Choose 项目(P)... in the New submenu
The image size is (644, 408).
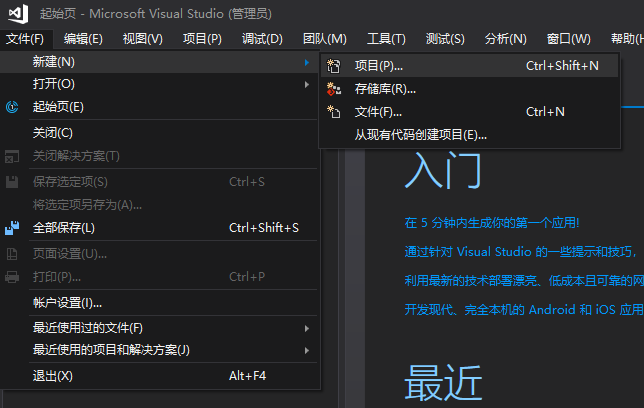coord(469,66)
